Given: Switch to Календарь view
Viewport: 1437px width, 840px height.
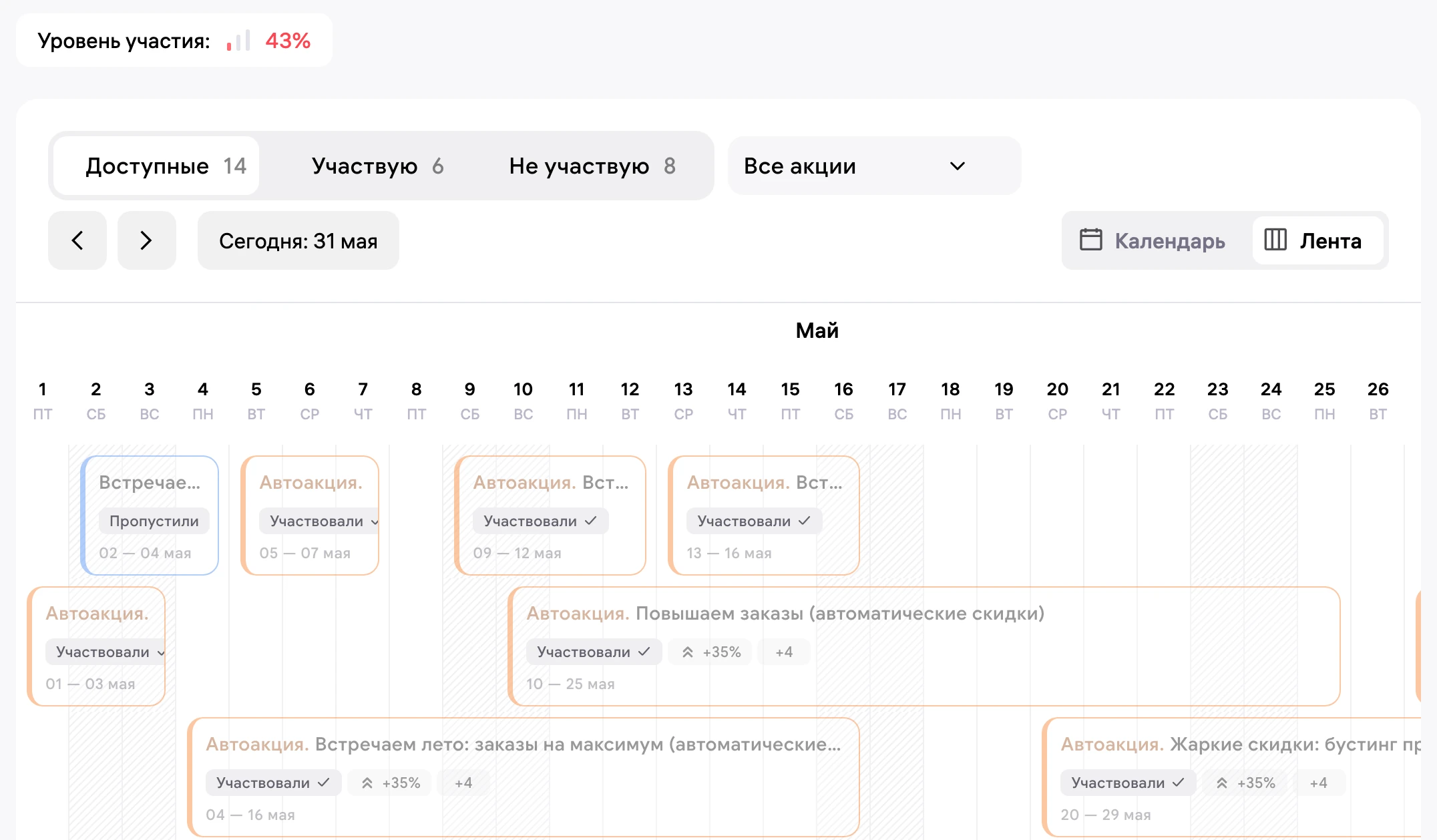Looking at the screenshot, I should (x=1154, y=240).
